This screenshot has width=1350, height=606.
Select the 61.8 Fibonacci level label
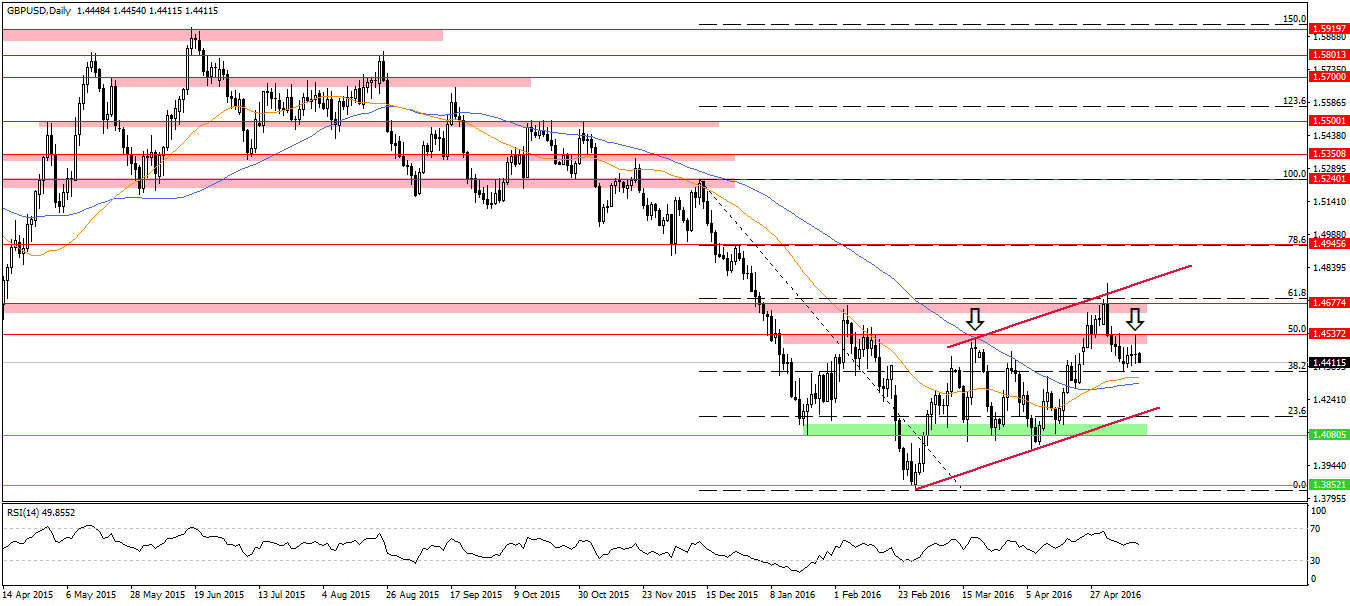(x=1297, y=293)
